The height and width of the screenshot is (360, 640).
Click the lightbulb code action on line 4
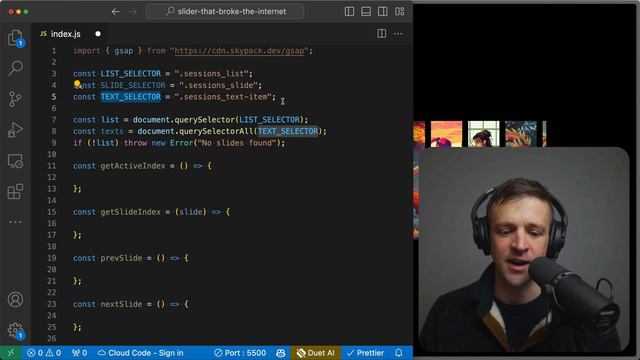click(x=77, y=84)
